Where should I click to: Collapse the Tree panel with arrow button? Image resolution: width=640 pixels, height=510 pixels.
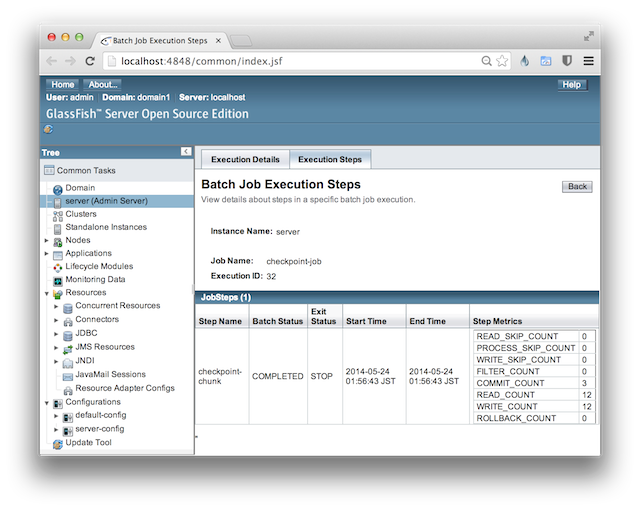pos(185,151)
